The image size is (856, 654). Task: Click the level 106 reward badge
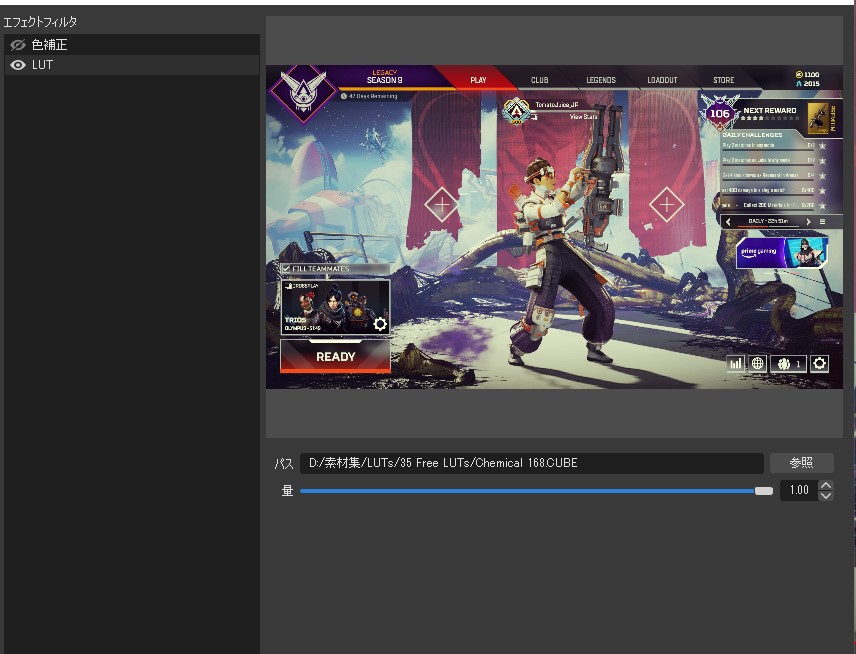[719, 113]
